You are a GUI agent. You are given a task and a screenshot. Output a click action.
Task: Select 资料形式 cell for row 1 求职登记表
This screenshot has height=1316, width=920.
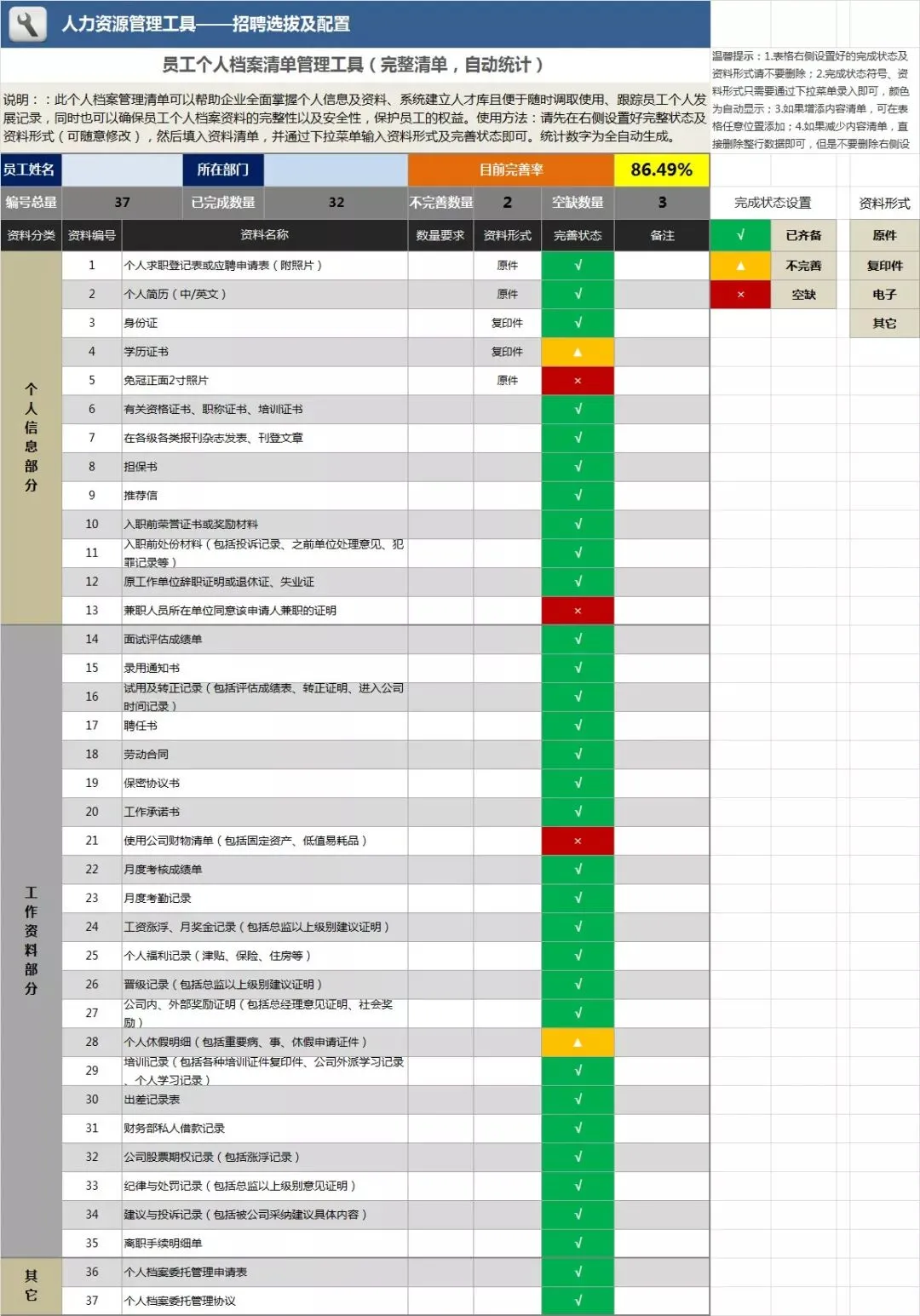click(x=507, y=266)
